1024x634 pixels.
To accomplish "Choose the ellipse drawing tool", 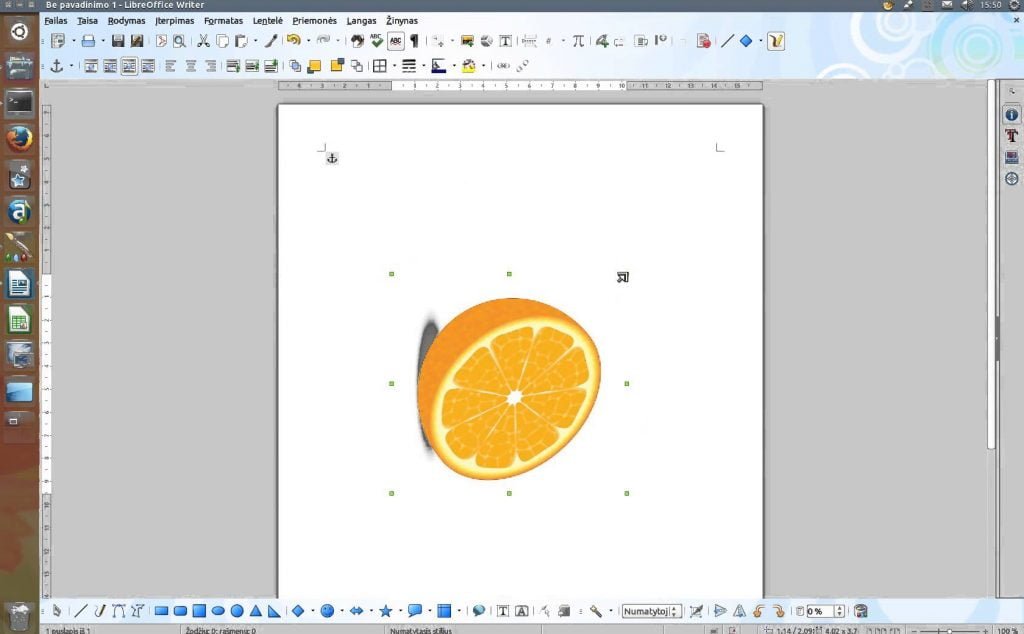I will click(x=218, y=611).
